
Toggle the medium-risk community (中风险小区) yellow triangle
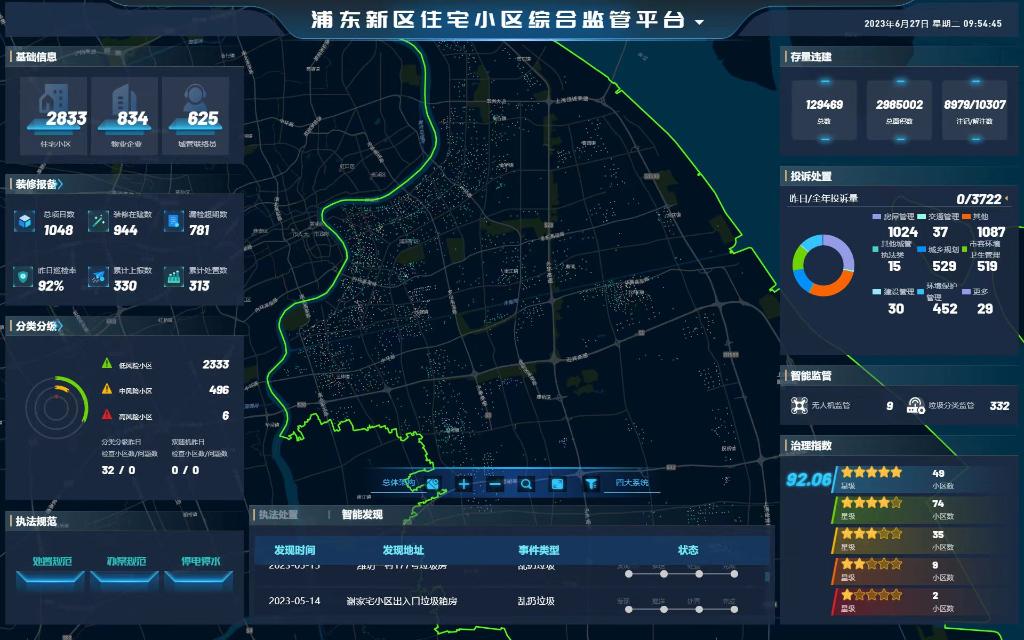(x=107, y=390)
